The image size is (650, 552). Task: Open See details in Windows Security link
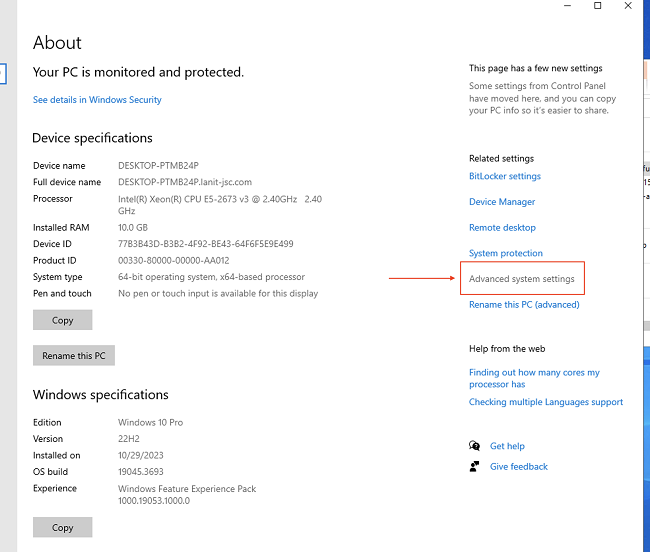click(97, 100)
